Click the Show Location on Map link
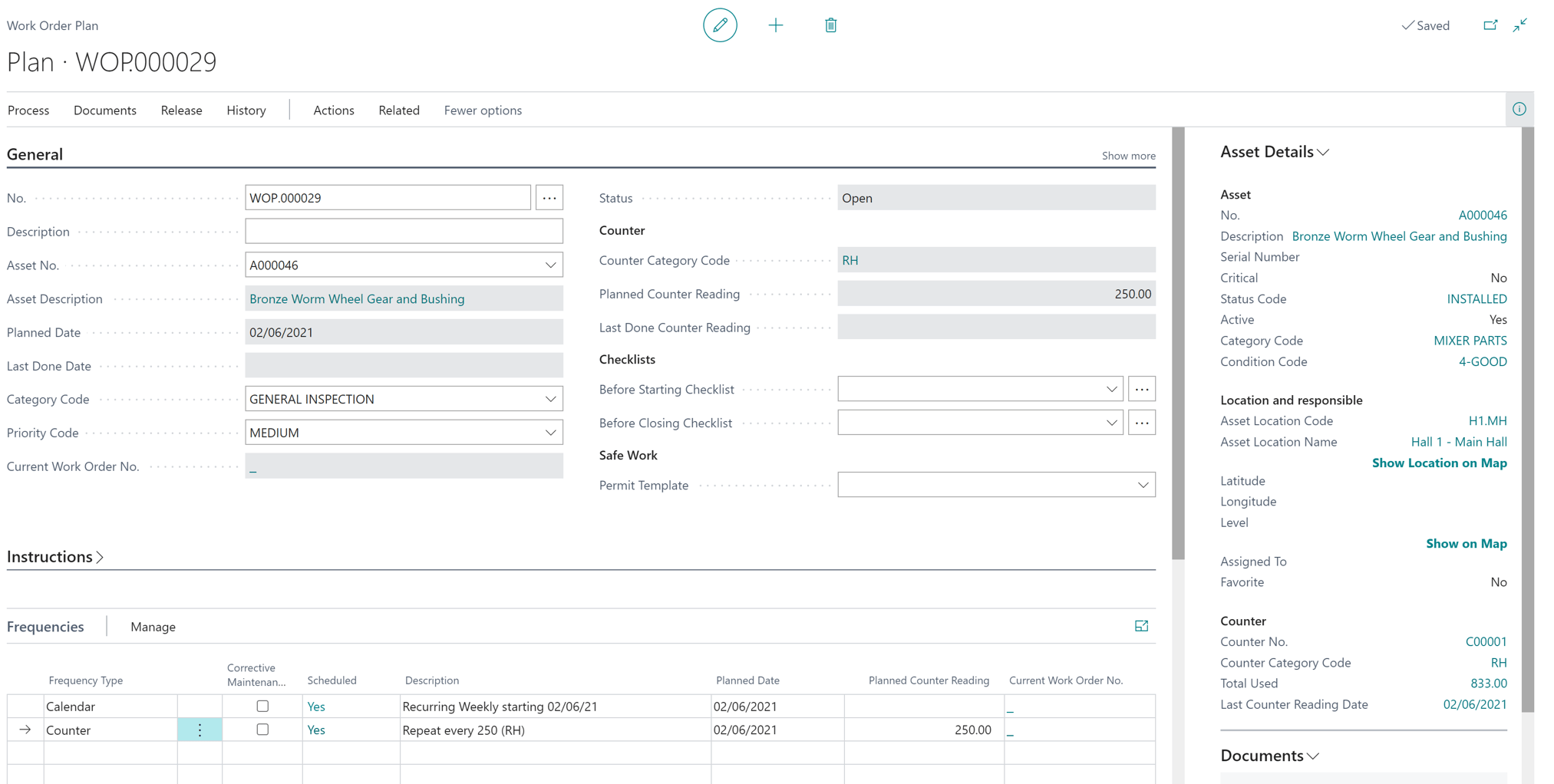Viewport: 1554px width, 784px height. [1439, 463]
